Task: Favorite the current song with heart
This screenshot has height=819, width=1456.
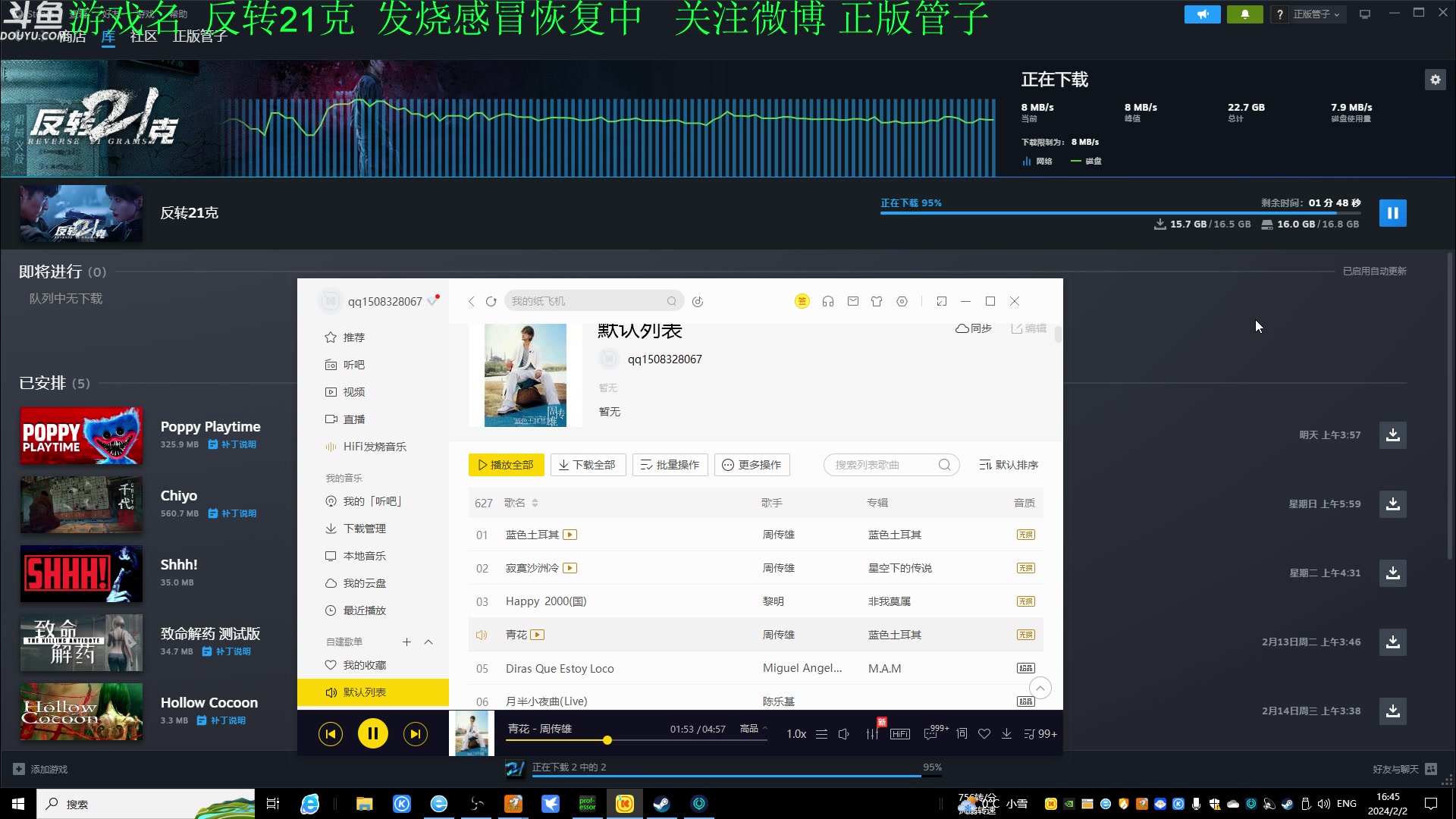Action: tap(984, 734)
